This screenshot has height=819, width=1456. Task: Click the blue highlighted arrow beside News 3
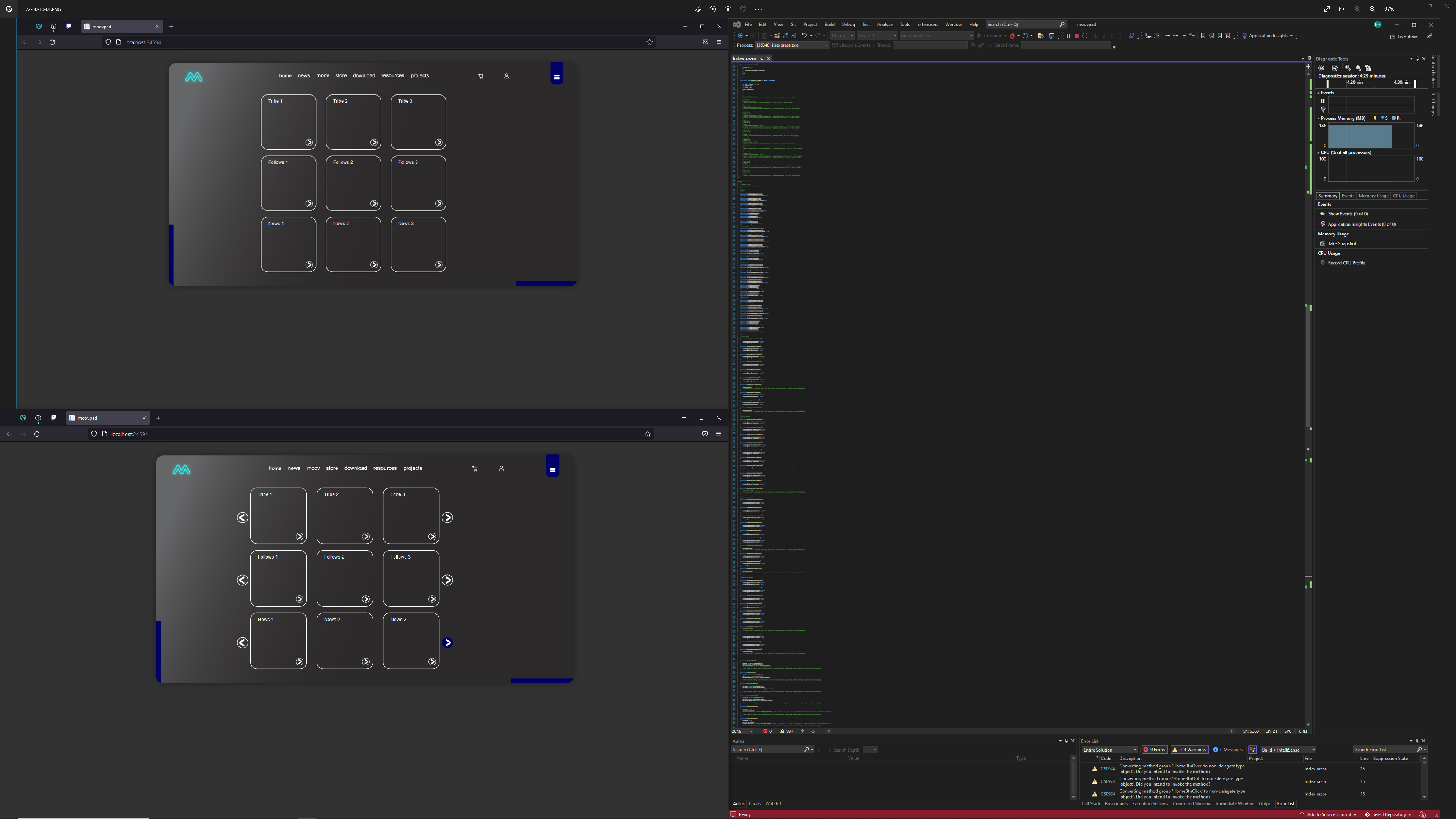click(447, 642)
